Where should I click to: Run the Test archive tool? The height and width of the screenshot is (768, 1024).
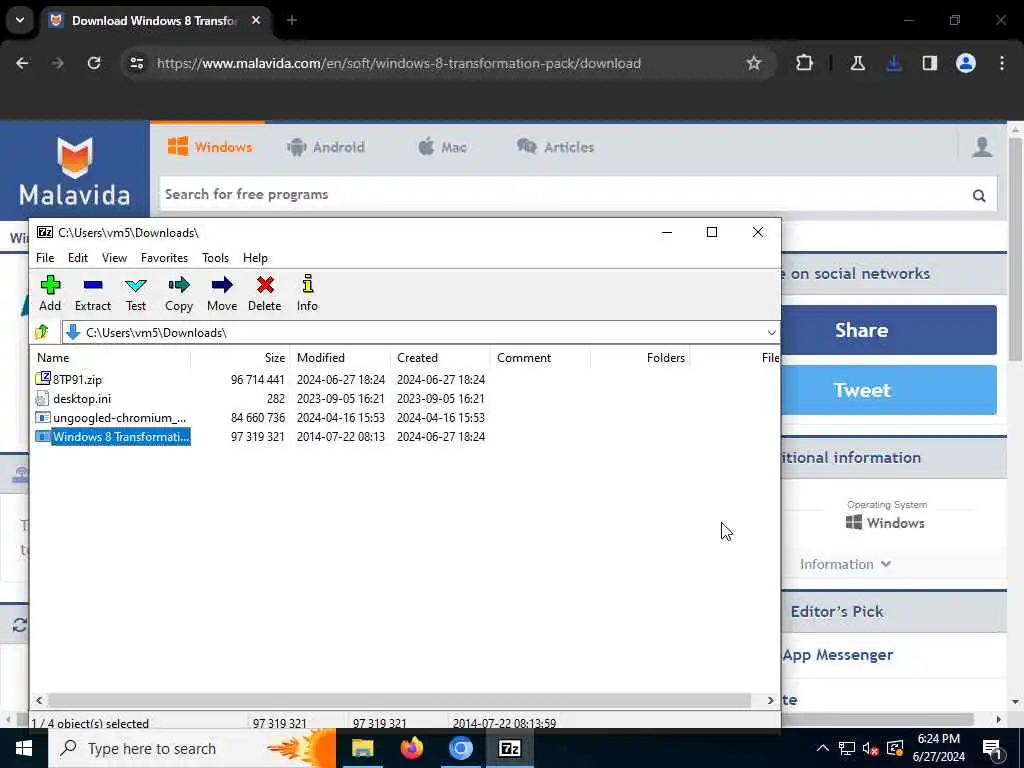(136, 293)
